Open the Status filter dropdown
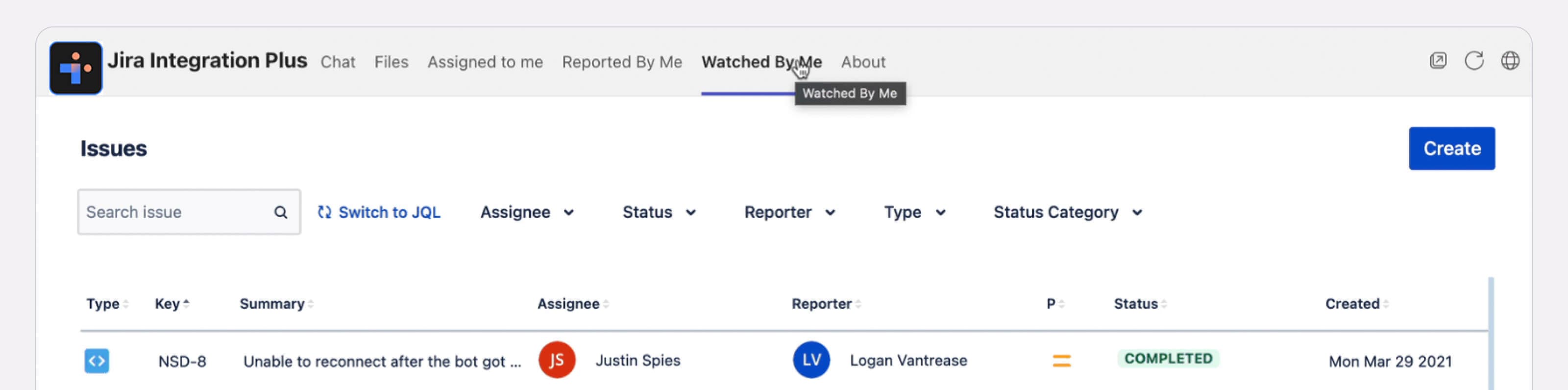This screenshot has width=1568, height=390. [659, 212]
